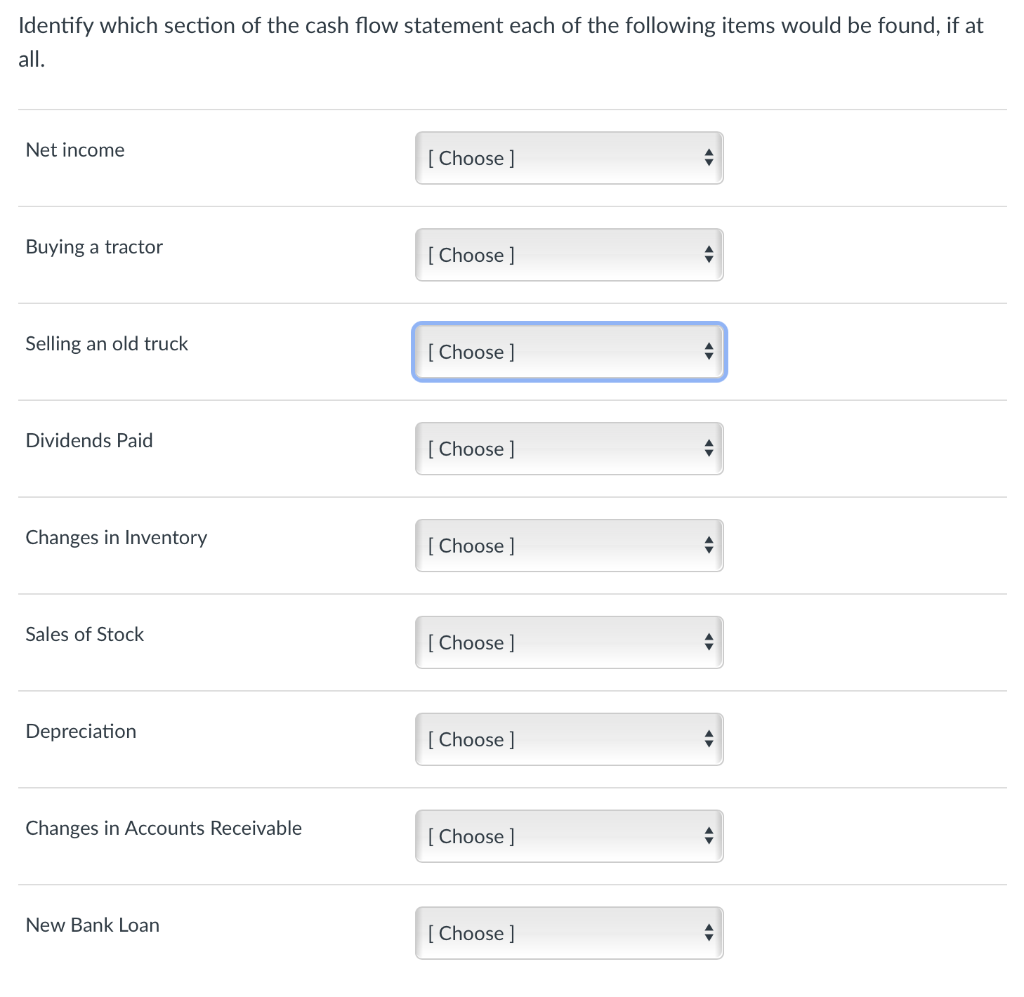1024x997 pixels.
Task: Click the arrow icon on Sales of Stock dropdown
Action: pyautogui.click(x=708, y=642)
